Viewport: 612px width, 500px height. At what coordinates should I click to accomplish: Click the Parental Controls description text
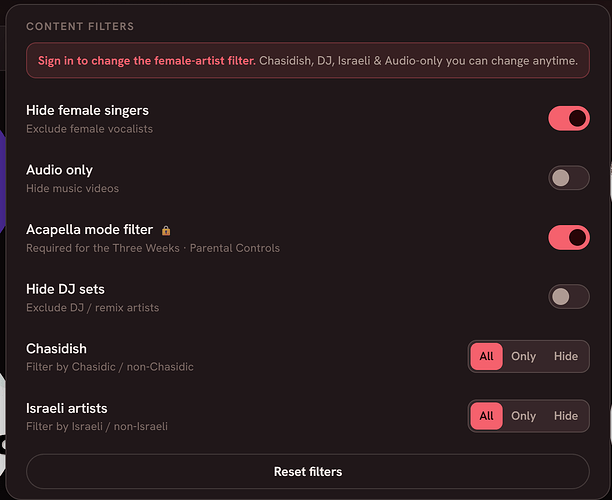pos(235,248)
